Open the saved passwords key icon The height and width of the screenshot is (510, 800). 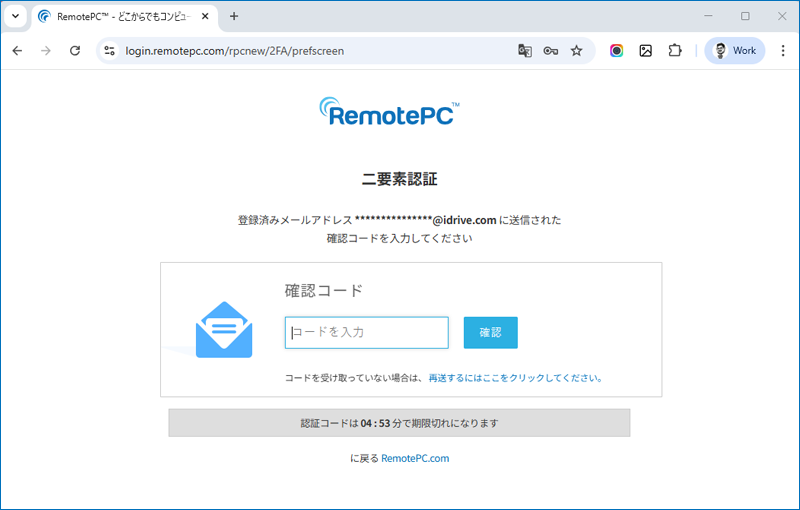[551, 50]
